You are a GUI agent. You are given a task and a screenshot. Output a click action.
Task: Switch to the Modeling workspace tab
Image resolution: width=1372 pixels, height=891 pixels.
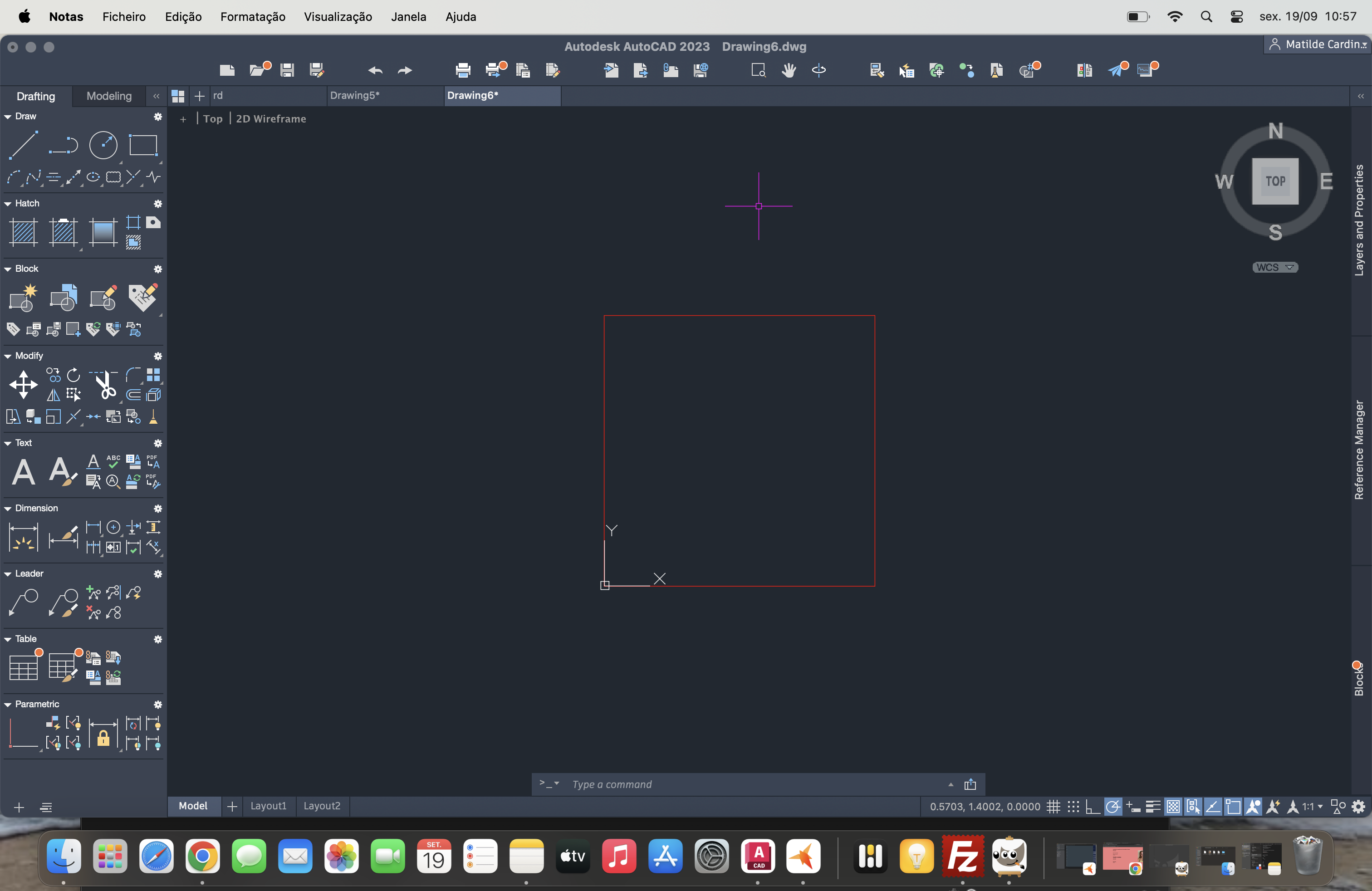(109, 96)
